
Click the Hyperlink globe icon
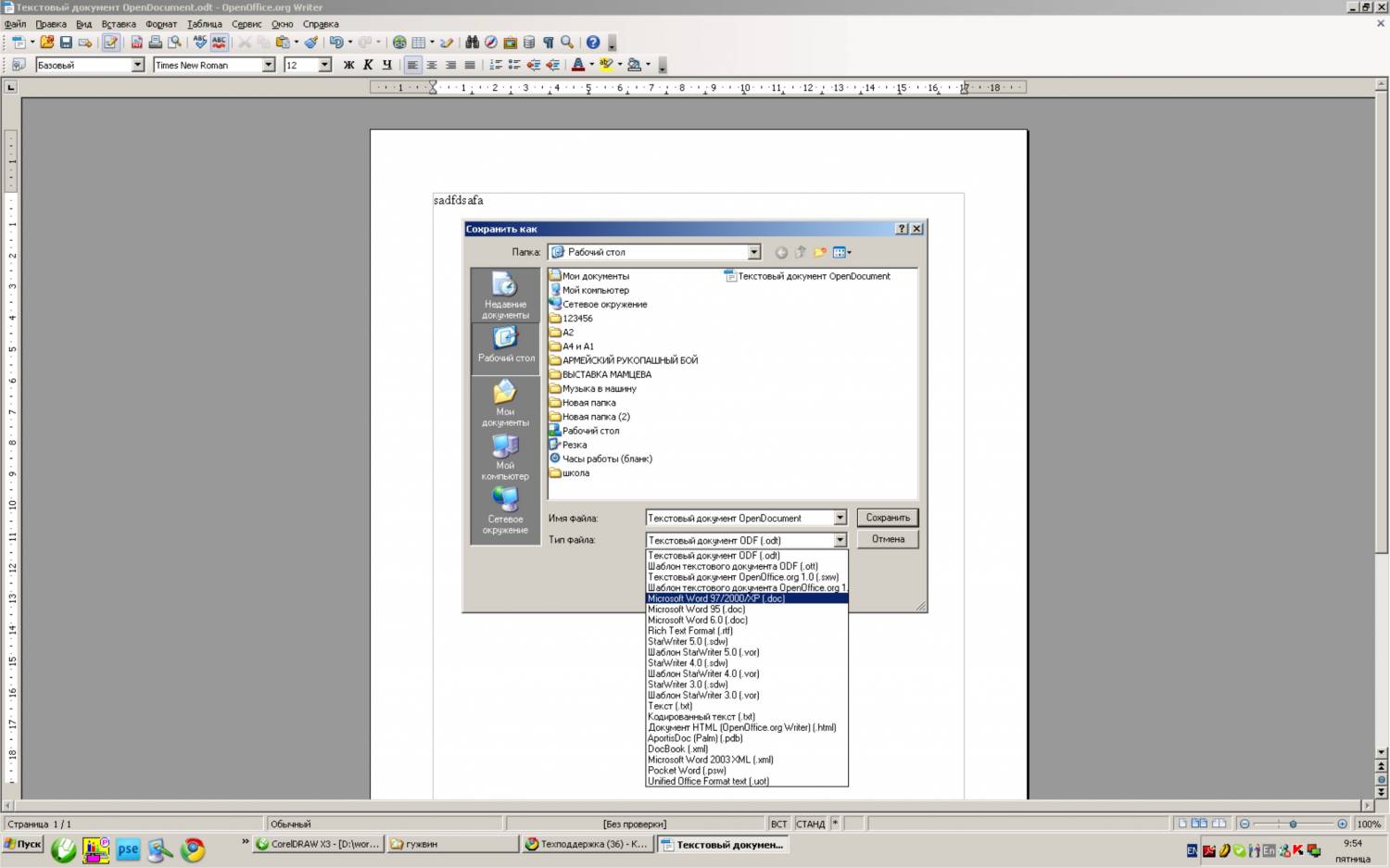tap(399, 42)
